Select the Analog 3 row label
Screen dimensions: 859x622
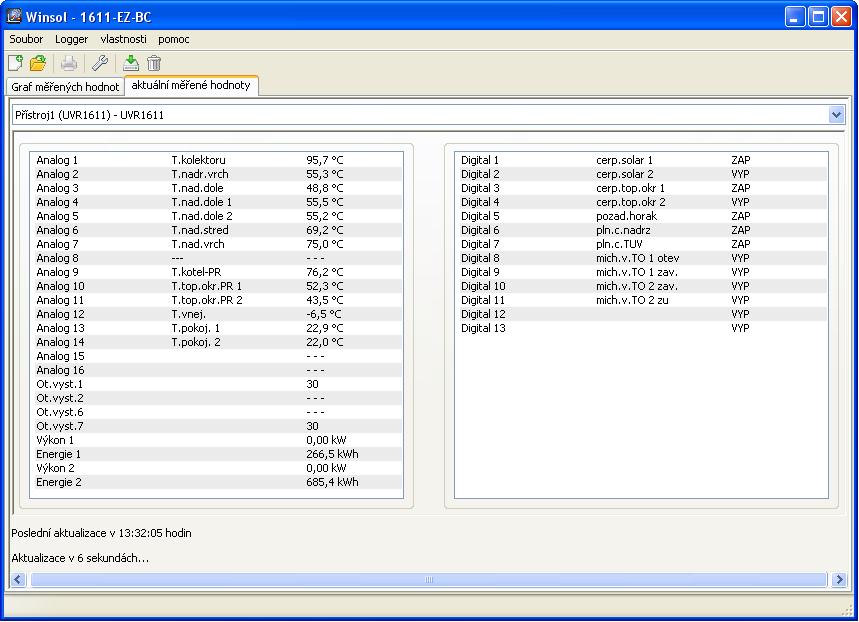58,188
